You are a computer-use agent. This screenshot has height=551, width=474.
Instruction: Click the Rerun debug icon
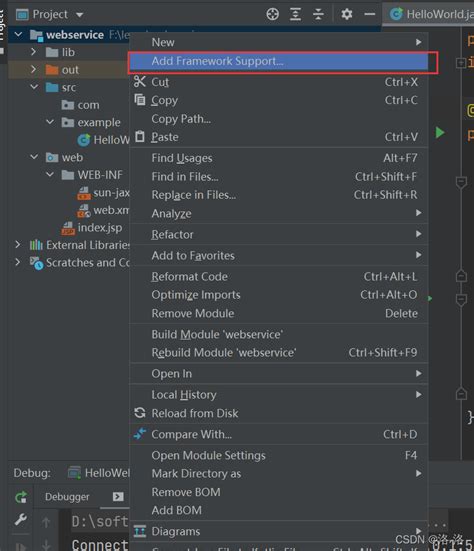[21, 497]
